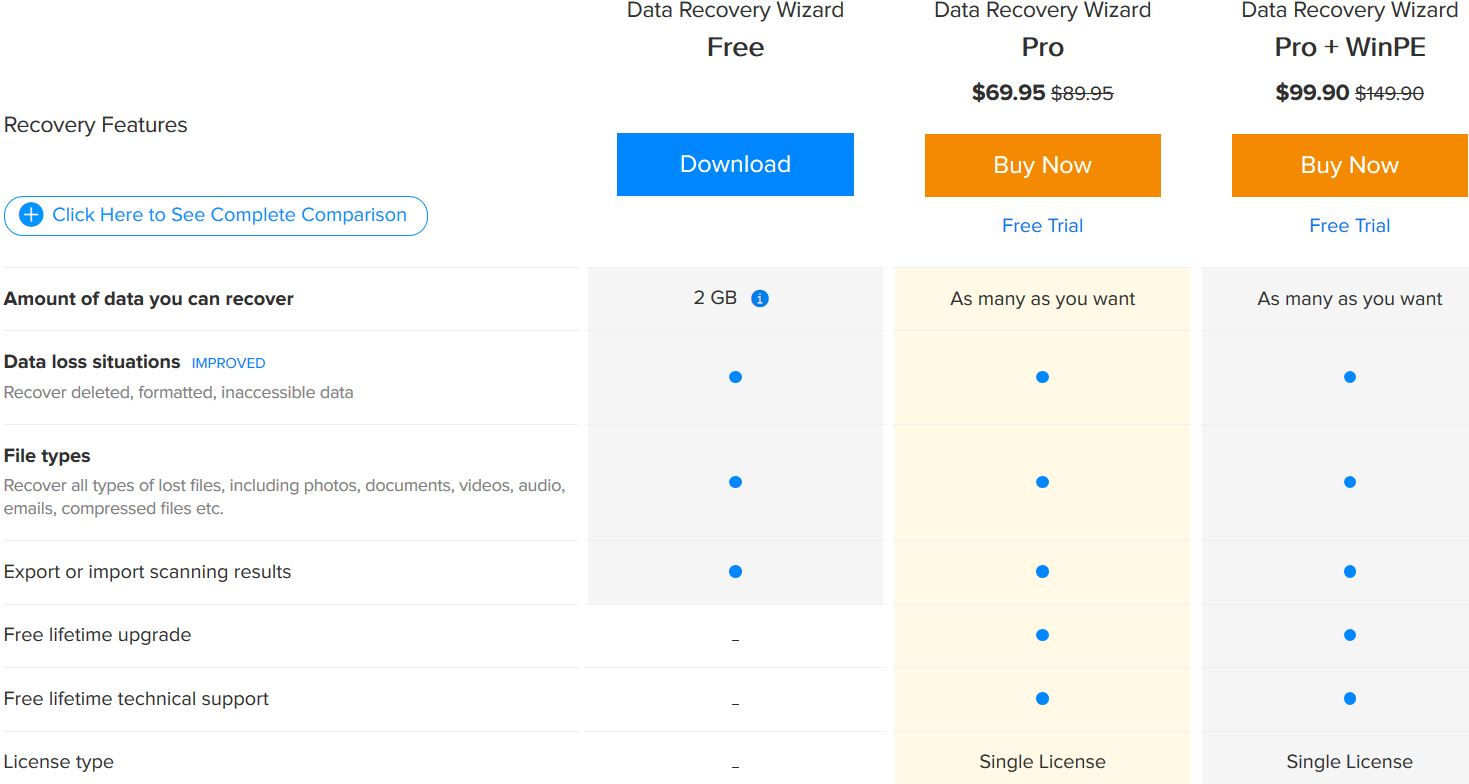Viewport: 1469px width, 784px height.
Task: Click Here to See Complete Comparison
Action: [x=216, y=215]
